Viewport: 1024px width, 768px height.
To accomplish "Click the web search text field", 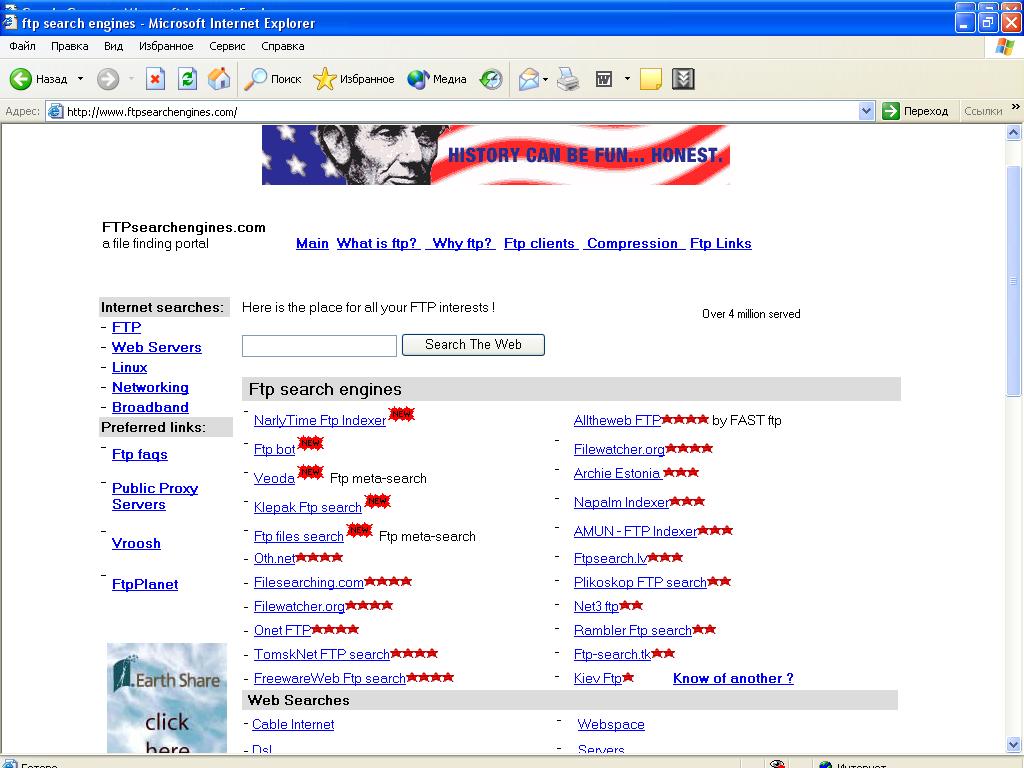I will click(319, 345).
